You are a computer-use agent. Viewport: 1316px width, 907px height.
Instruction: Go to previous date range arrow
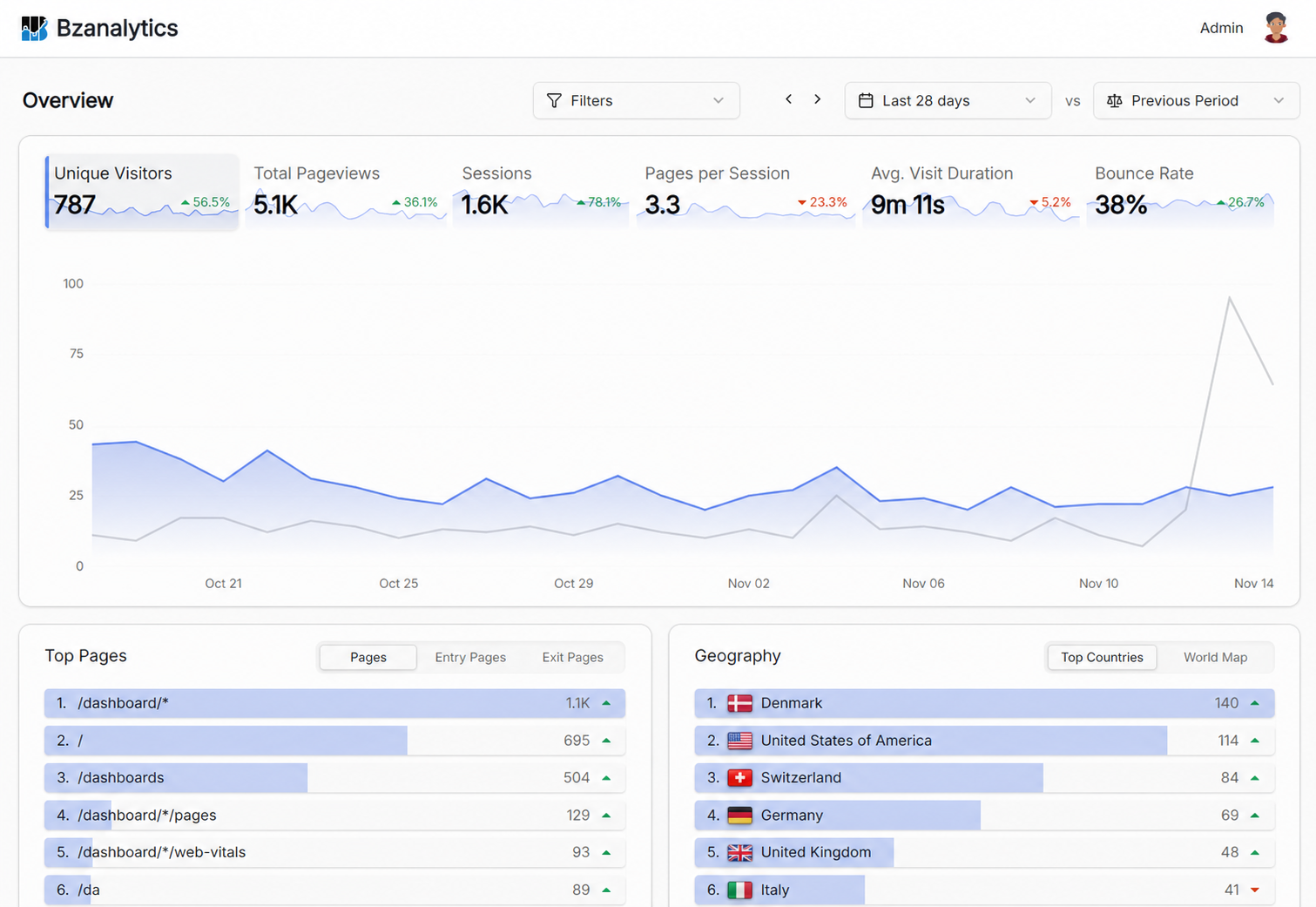tap(788, 99)
